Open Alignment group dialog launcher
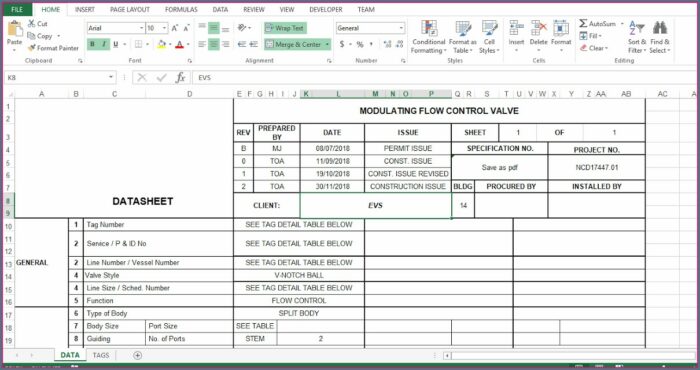Image resolution: width=700 pixels, height=370 pixels. (329, 61)
